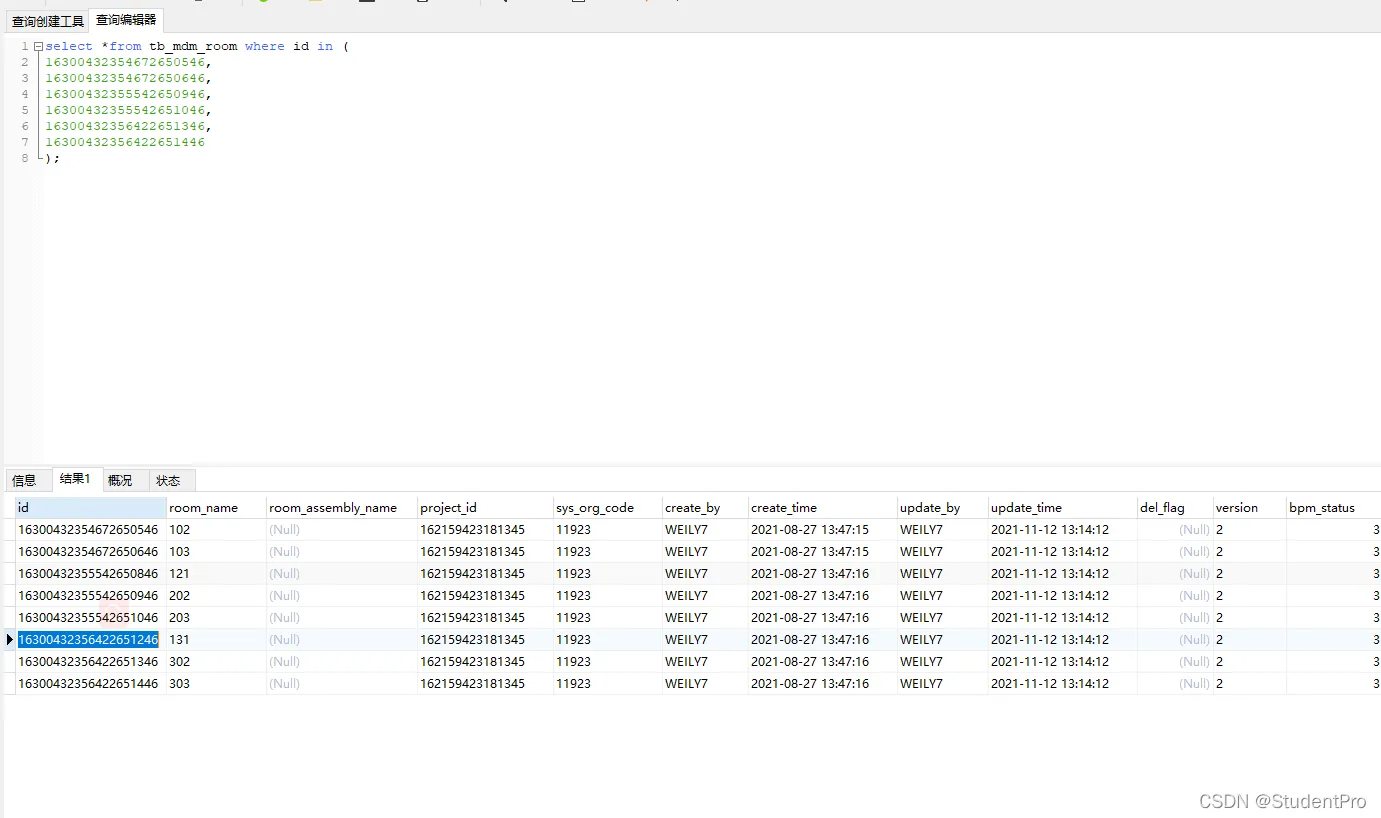The height and width of the screenshot is (818, 1381).
Task: Click the update_by column header
Action: point(942,508)
